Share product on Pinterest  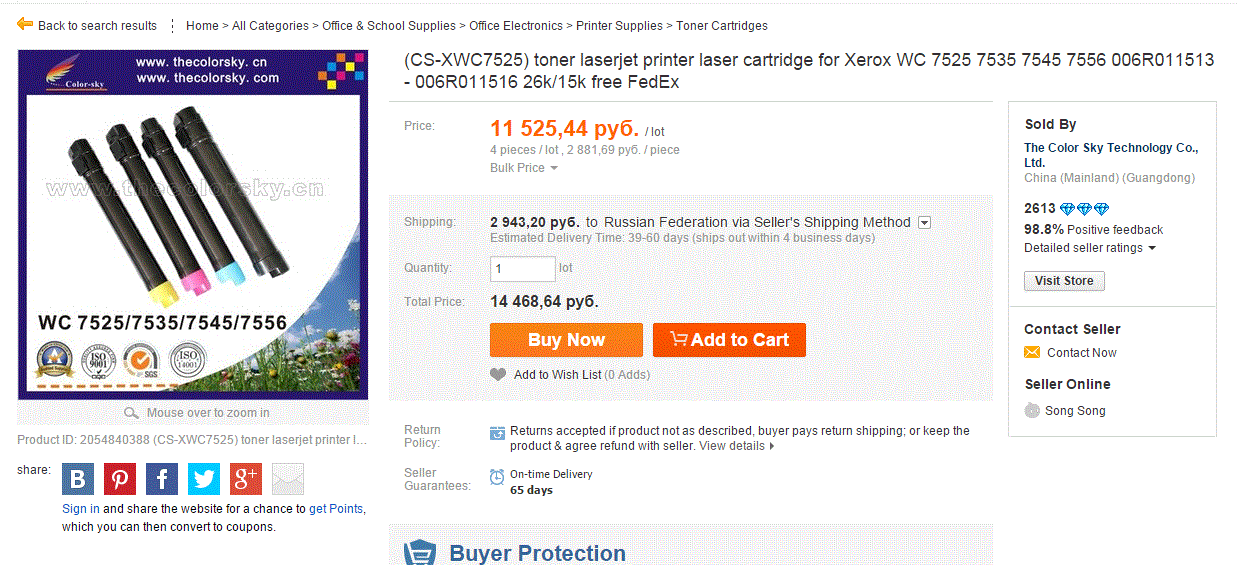[120, 479]
